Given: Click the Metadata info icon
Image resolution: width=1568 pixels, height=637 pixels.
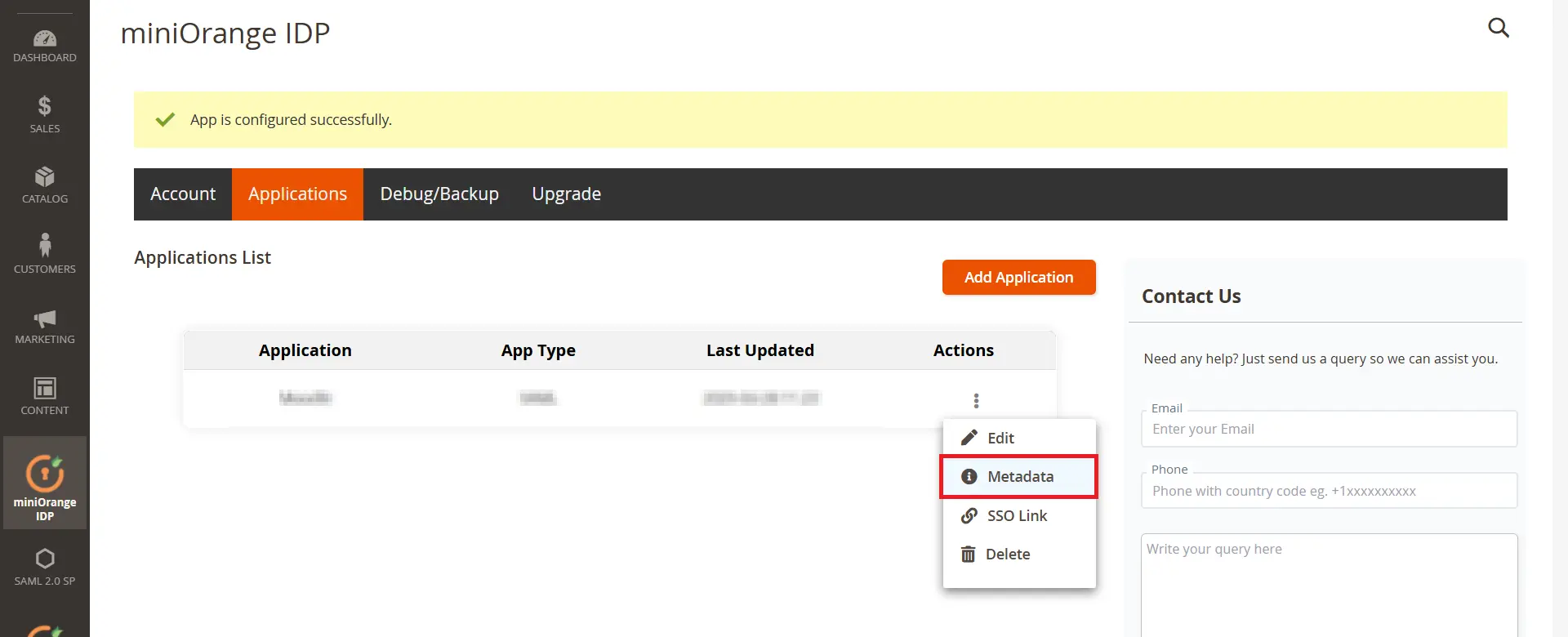Looking at the screenshot, I should (969, 476).
